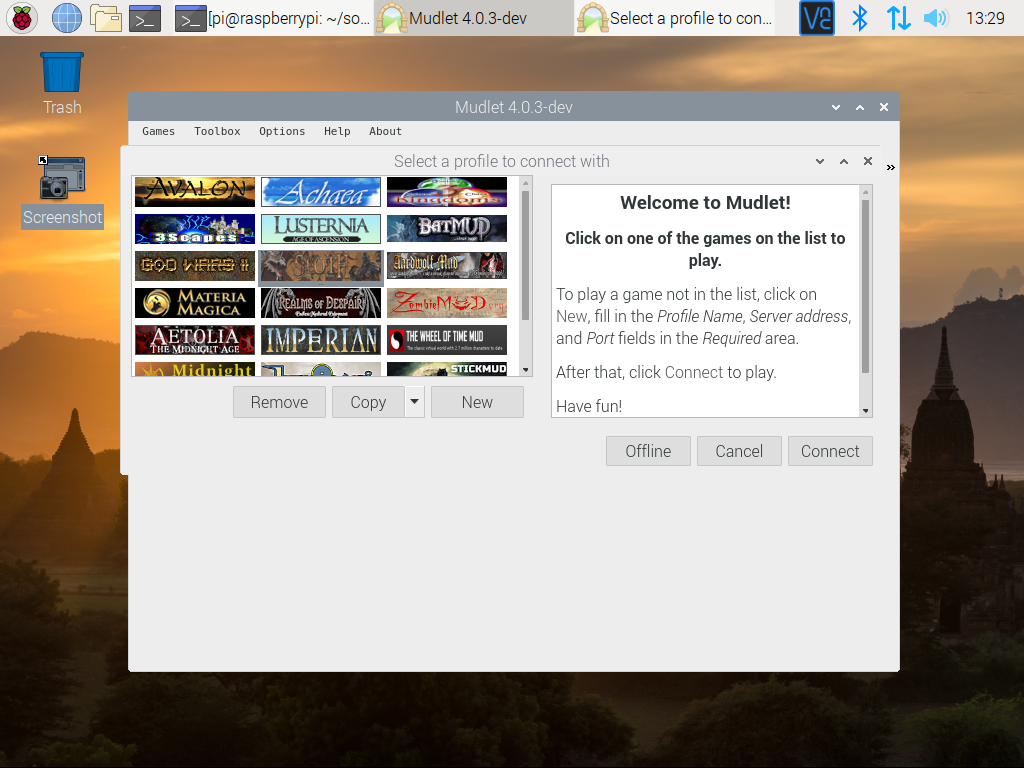Pick the ZombieMUD.org profile banner
This screenshot has height=768, width=1024.
pos(447,303)
